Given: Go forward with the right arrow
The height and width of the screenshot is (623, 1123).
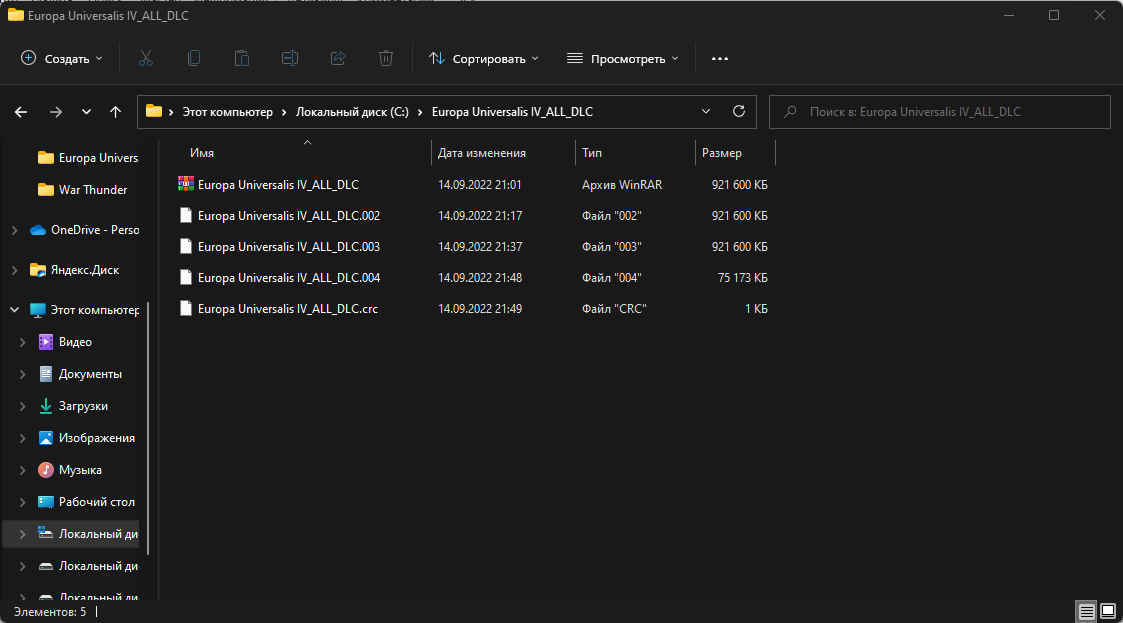Looking at the screenshot, I should point(55,112).
